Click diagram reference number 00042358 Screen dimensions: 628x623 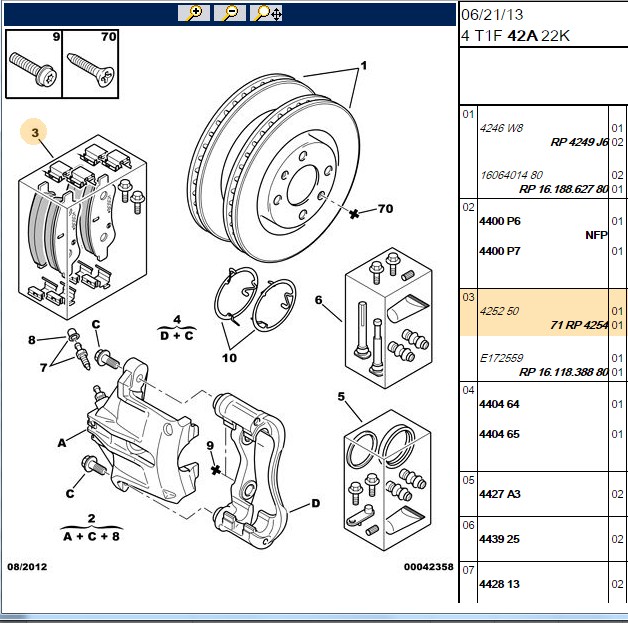pos(429,567)
